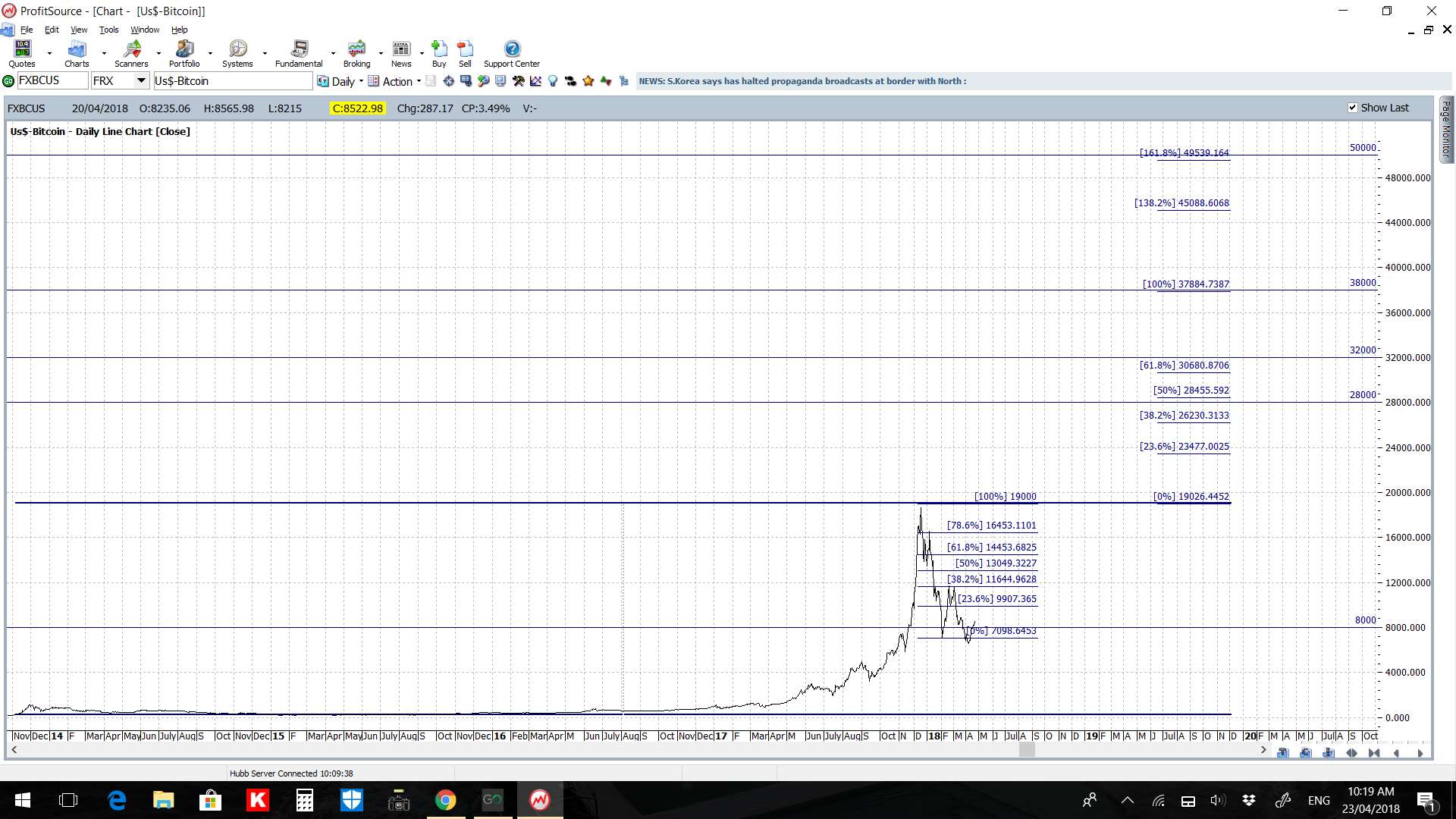Open the Window menu
Viewport: 1456px width, 819px height.
(145, 30)
